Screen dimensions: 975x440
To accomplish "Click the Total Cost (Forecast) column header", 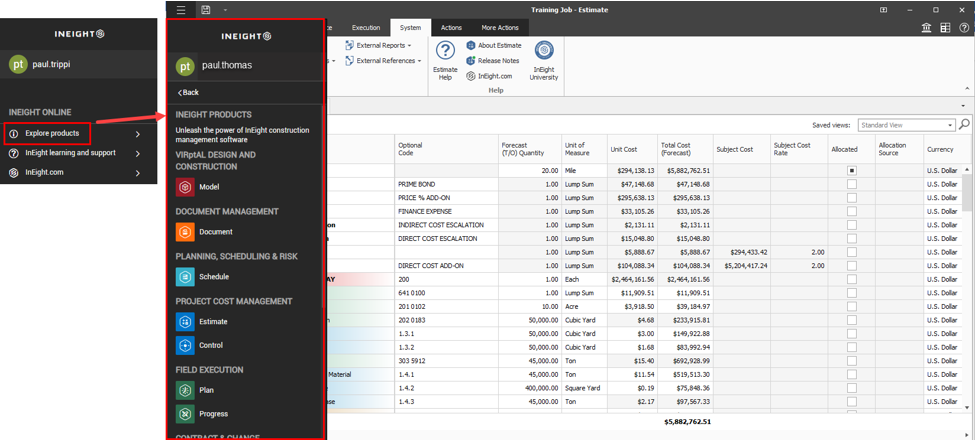I will (x=684, y=149).
